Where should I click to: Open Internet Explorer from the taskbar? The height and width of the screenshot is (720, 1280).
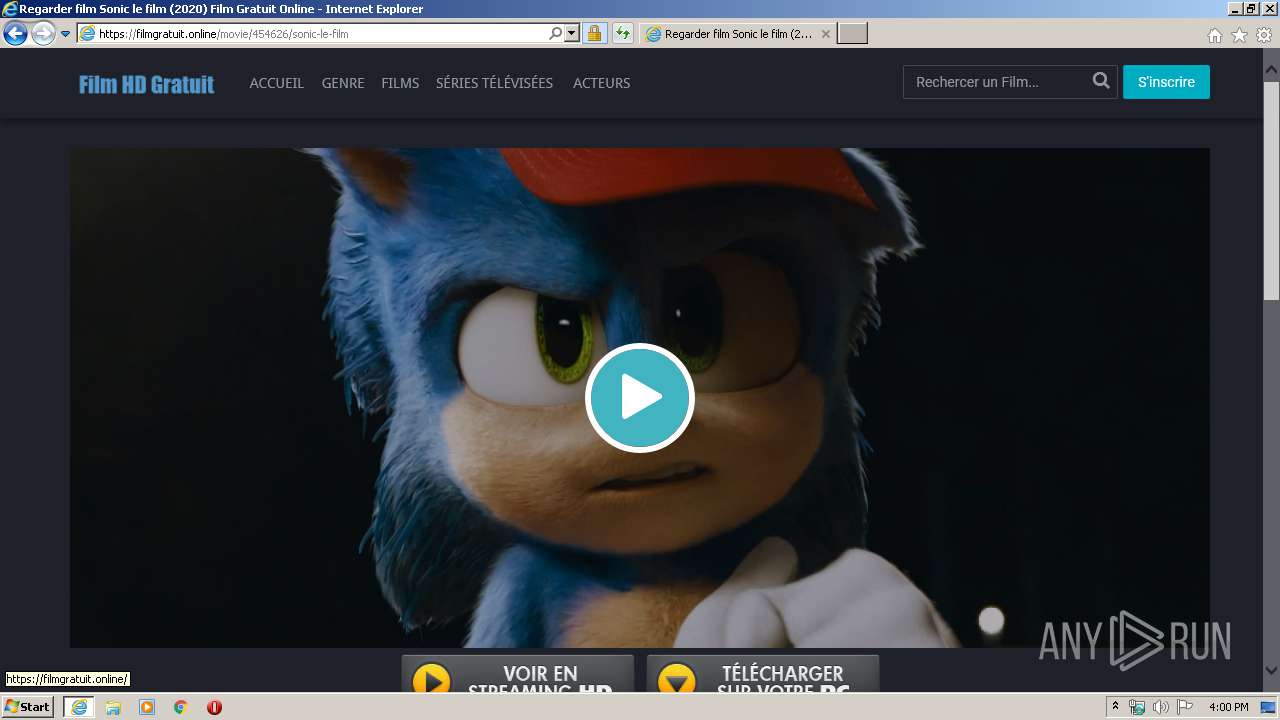pyautogui.click(x=79, y=707)
